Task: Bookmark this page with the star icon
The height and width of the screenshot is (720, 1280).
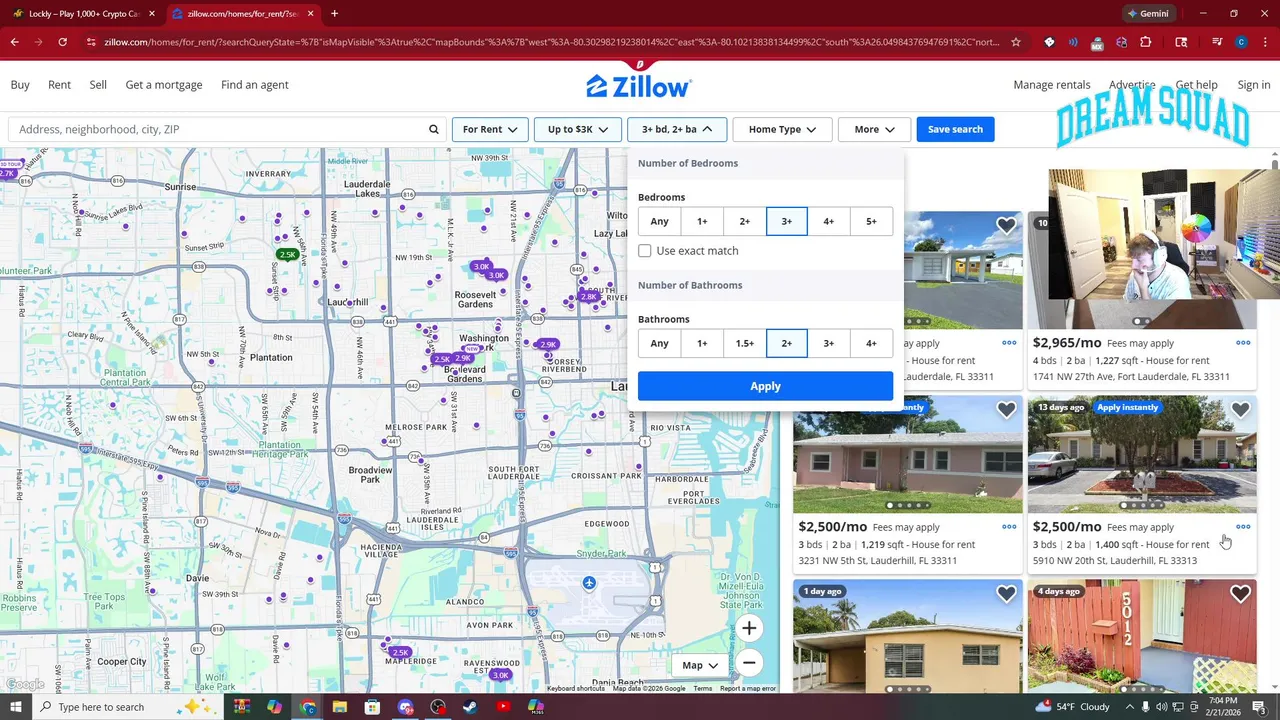Action: 1016,42
